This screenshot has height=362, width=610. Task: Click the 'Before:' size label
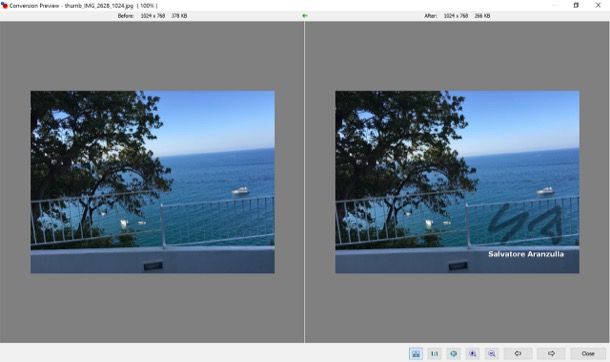pos(126,16)
